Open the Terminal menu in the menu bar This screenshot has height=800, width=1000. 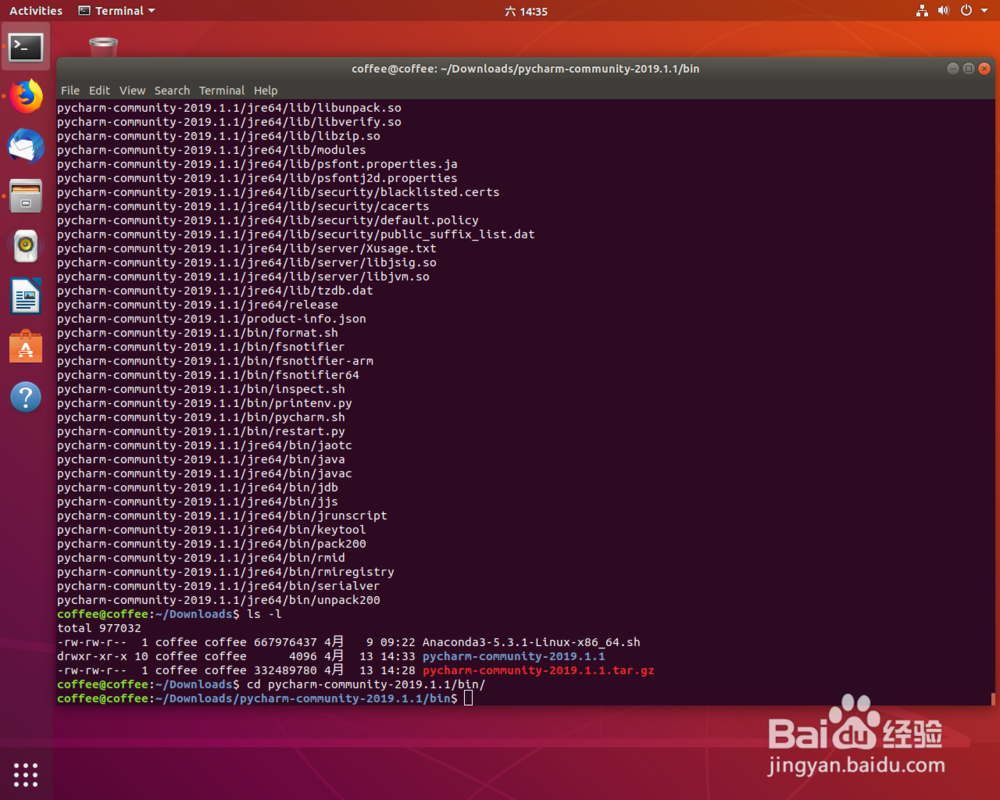221,91
